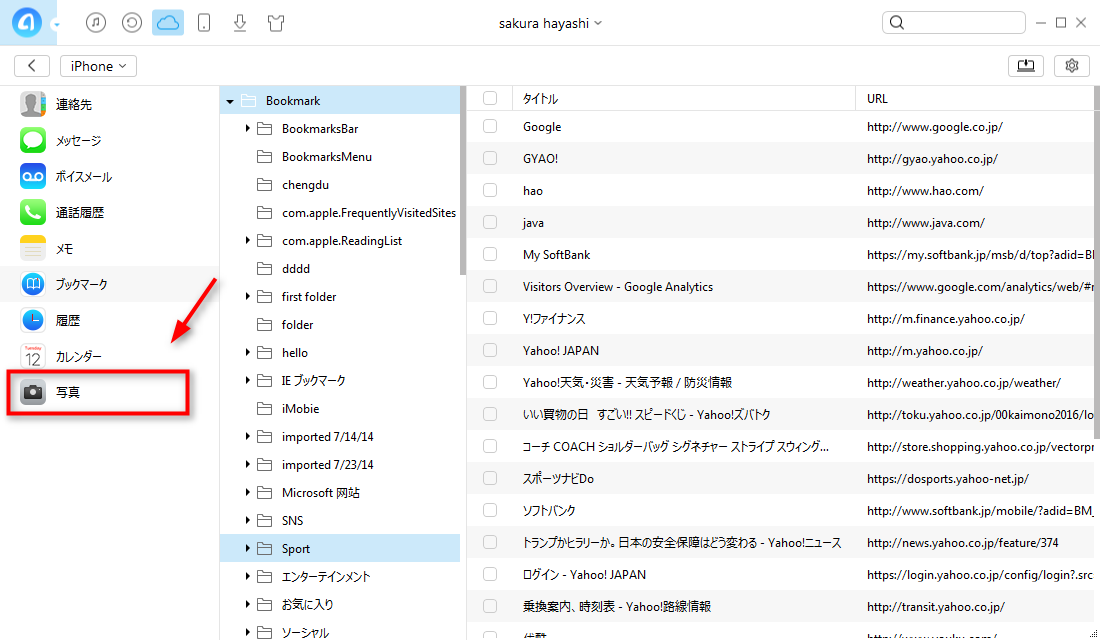1100x640 pixels.
Task: Click the AnyTrans logo icon
Action: click(27, 22)
